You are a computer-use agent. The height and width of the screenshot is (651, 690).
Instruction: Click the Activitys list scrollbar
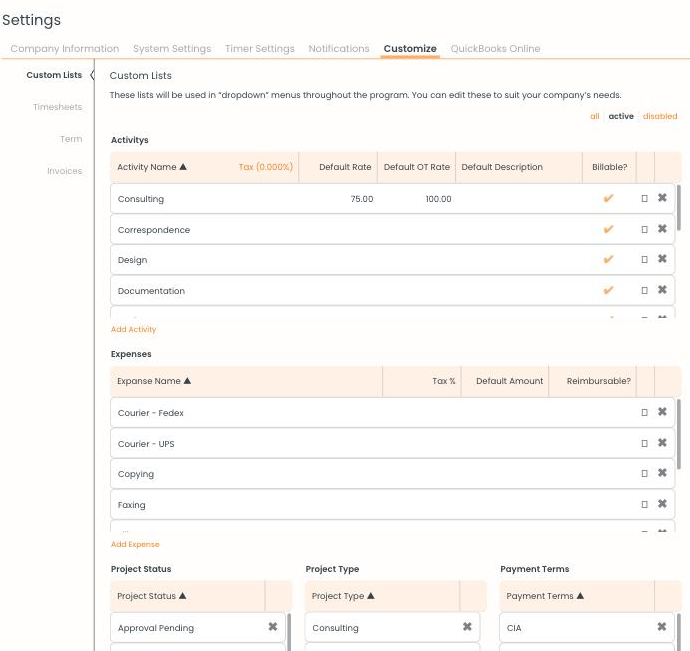679,208
